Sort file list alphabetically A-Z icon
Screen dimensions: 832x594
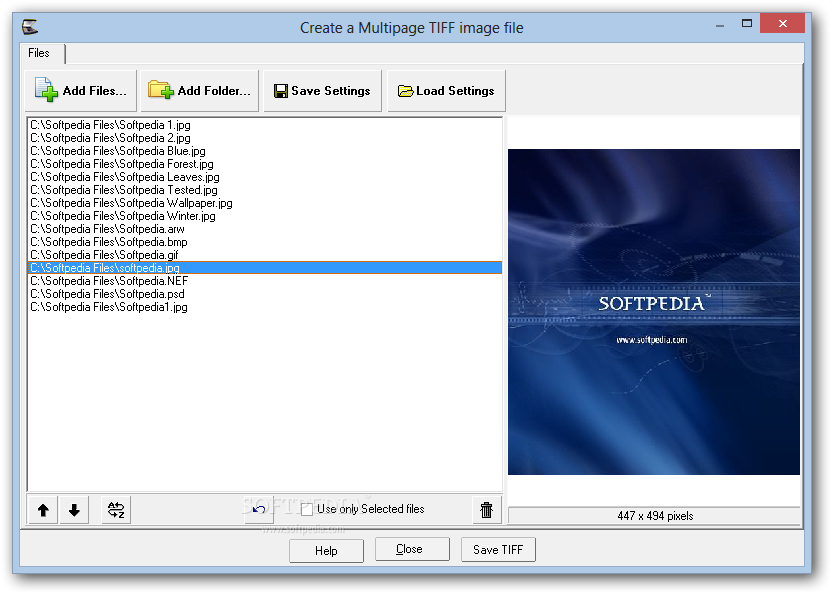116,510
